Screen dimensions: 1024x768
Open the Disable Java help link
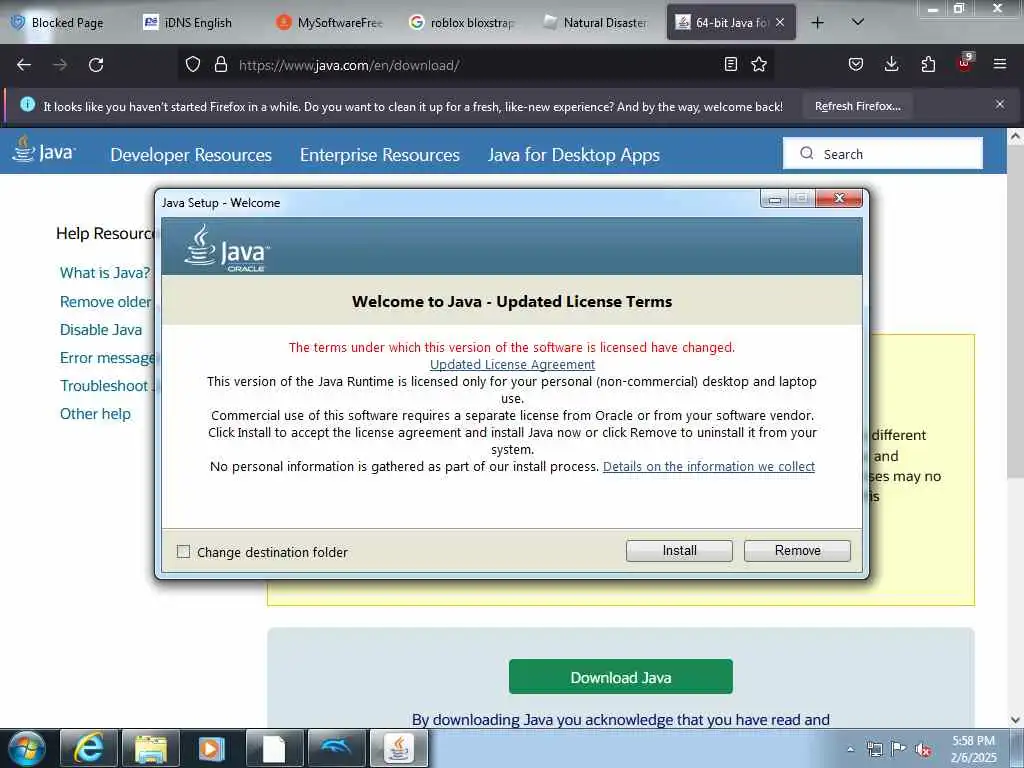coord(101,330)
